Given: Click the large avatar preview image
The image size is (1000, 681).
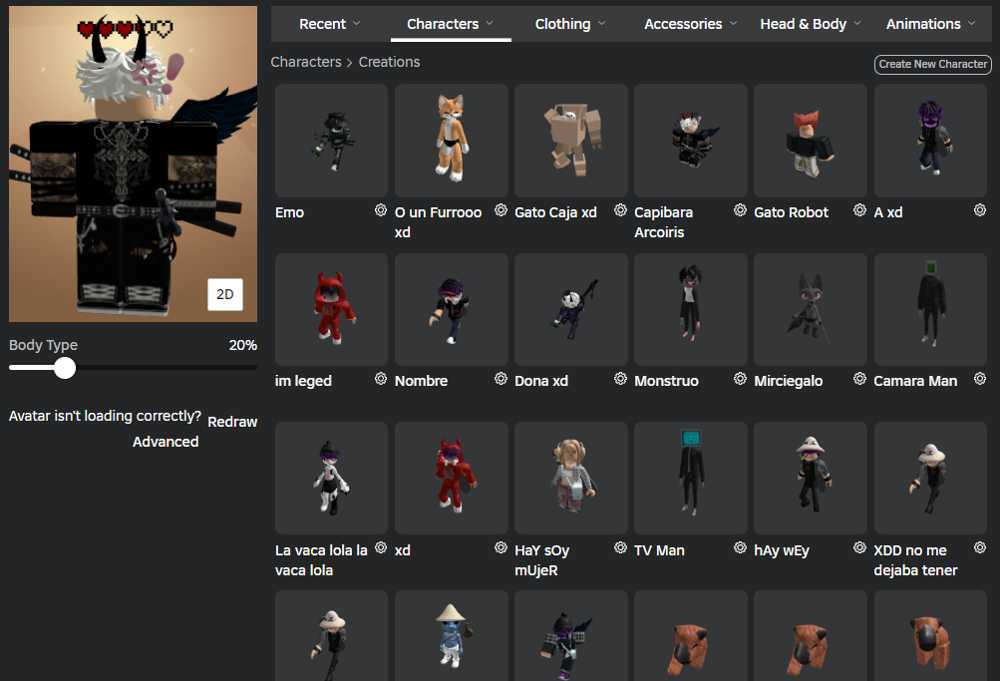Looking at the screenshot, I should (133, 164).
